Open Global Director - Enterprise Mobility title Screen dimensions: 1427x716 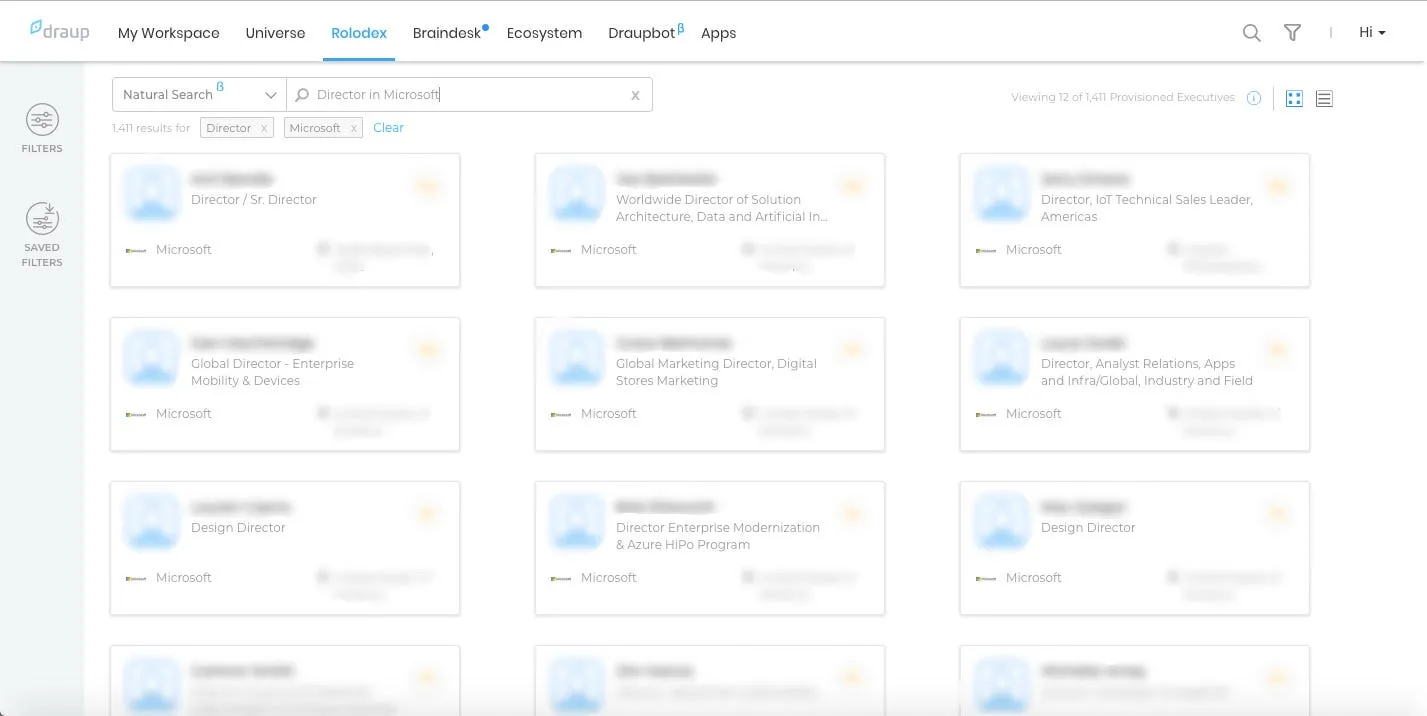[272, 372]
